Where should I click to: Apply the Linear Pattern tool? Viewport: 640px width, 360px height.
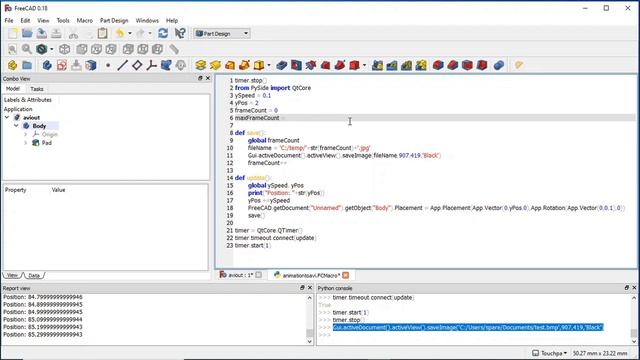point(392,65)
